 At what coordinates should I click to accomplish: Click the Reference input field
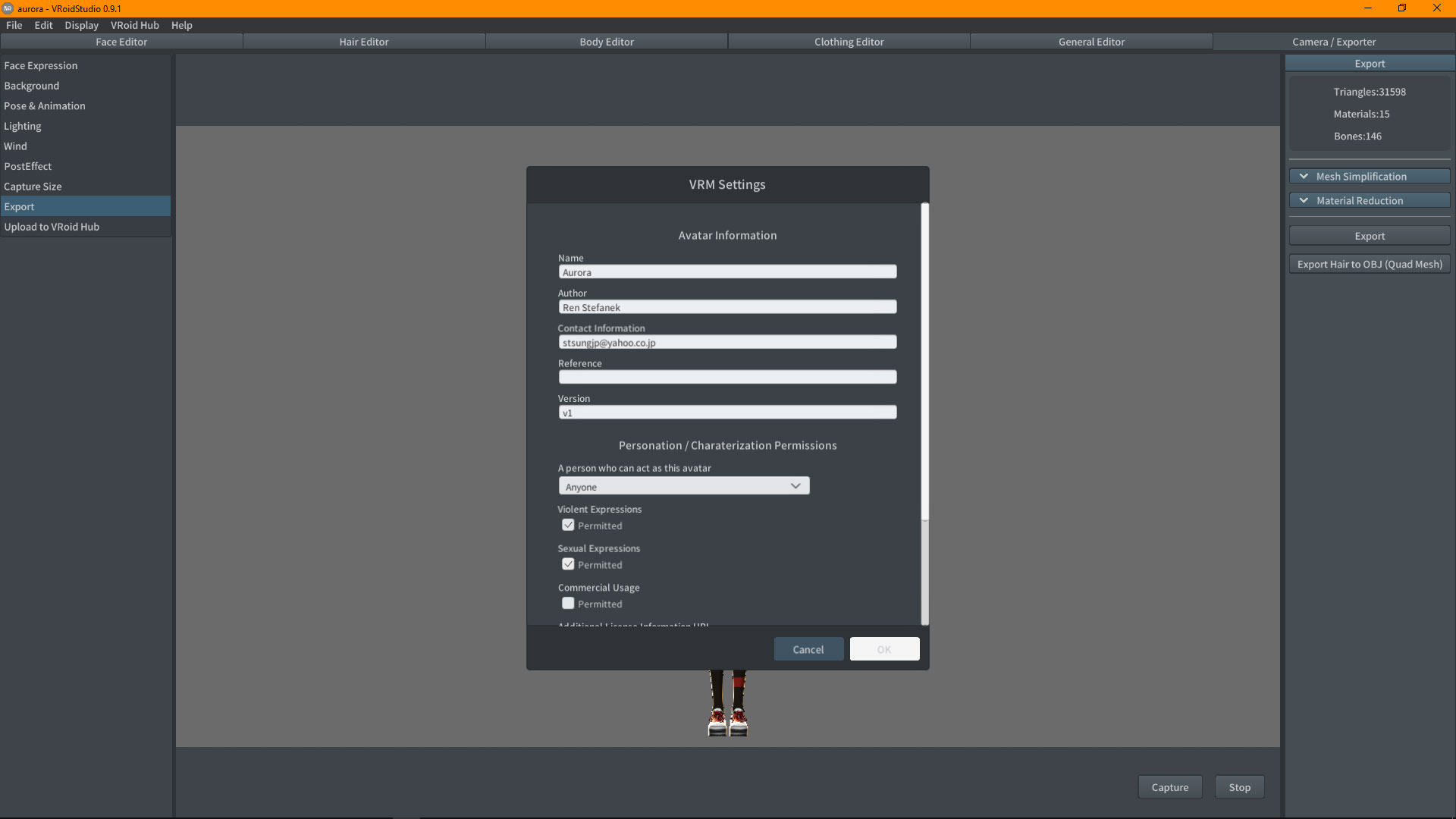pos(726,377)
